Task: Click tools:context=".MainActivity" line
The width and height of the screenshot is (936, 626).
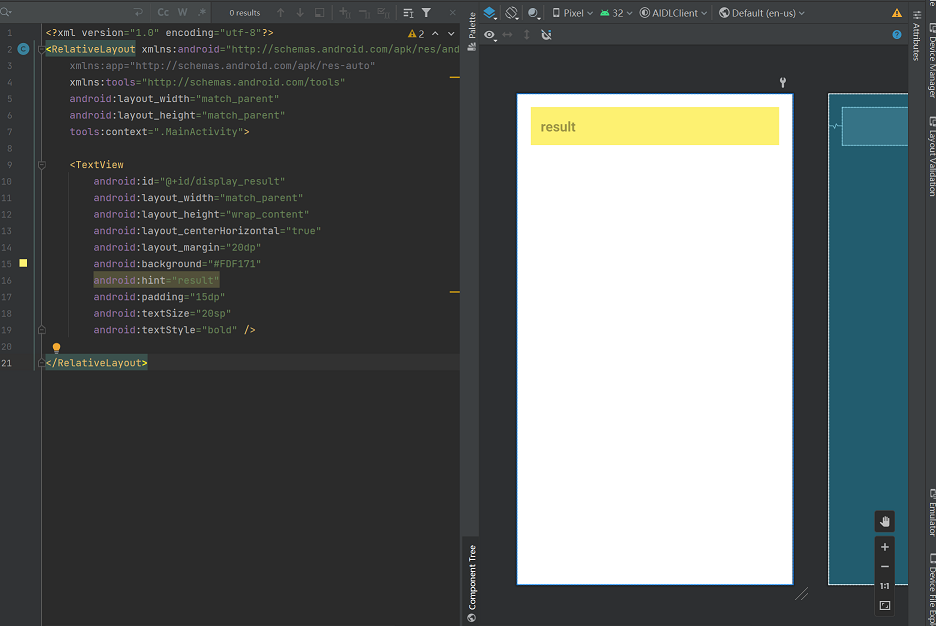Action: click(159, 132)
